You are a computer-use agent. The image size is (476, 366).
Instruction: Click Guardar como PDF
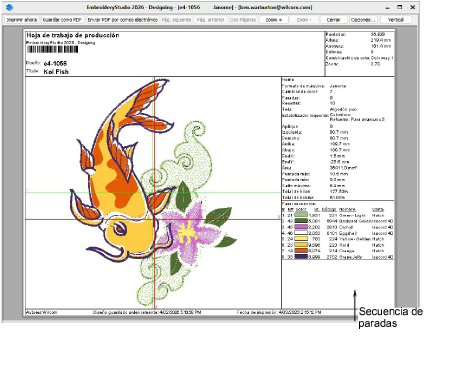point(62,20)
